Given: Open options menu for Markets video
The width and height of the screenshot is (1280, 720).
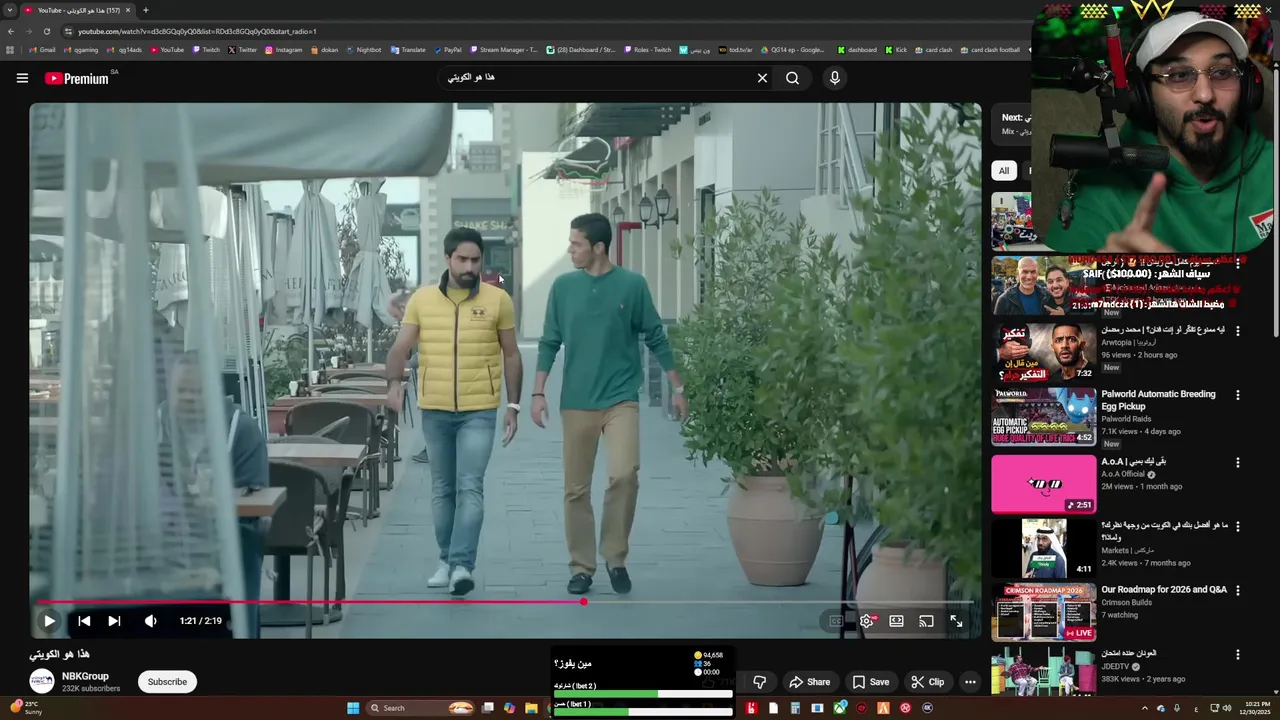Looking at the screenshot, I should (1238, 527).
